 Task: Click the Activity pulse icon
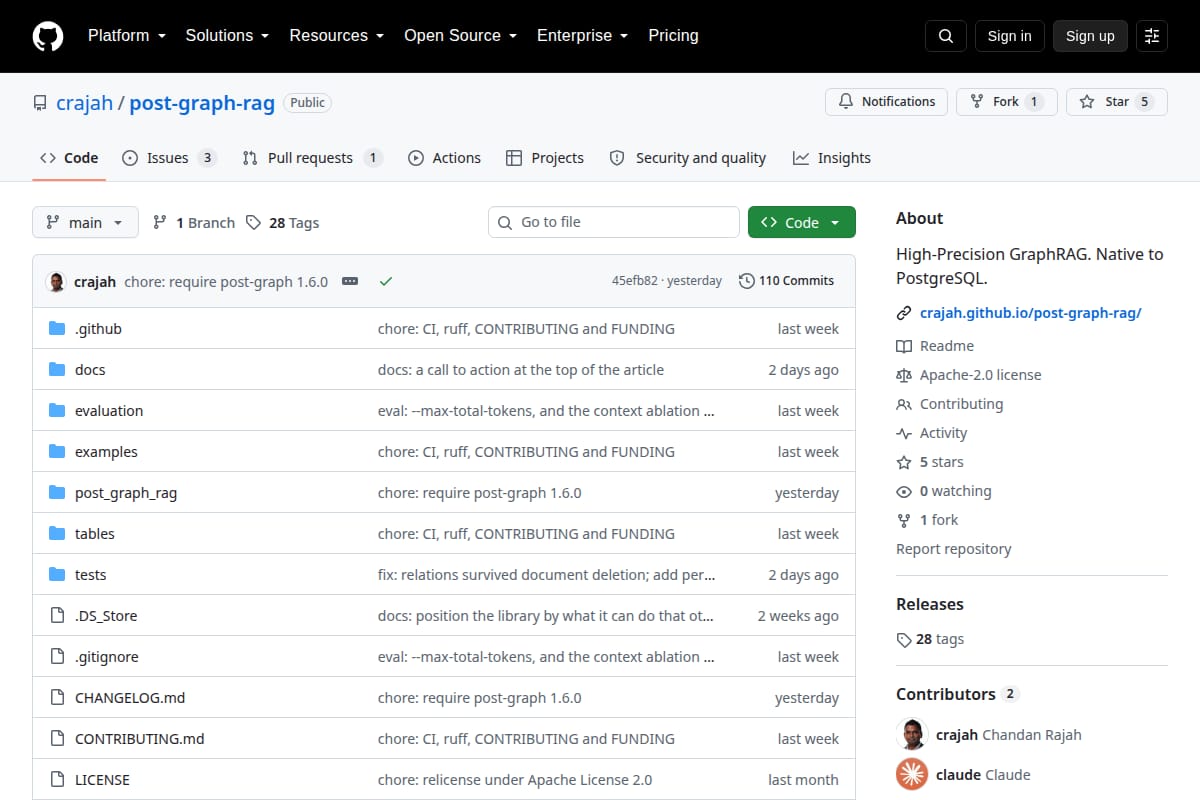(x=904, y=433)
